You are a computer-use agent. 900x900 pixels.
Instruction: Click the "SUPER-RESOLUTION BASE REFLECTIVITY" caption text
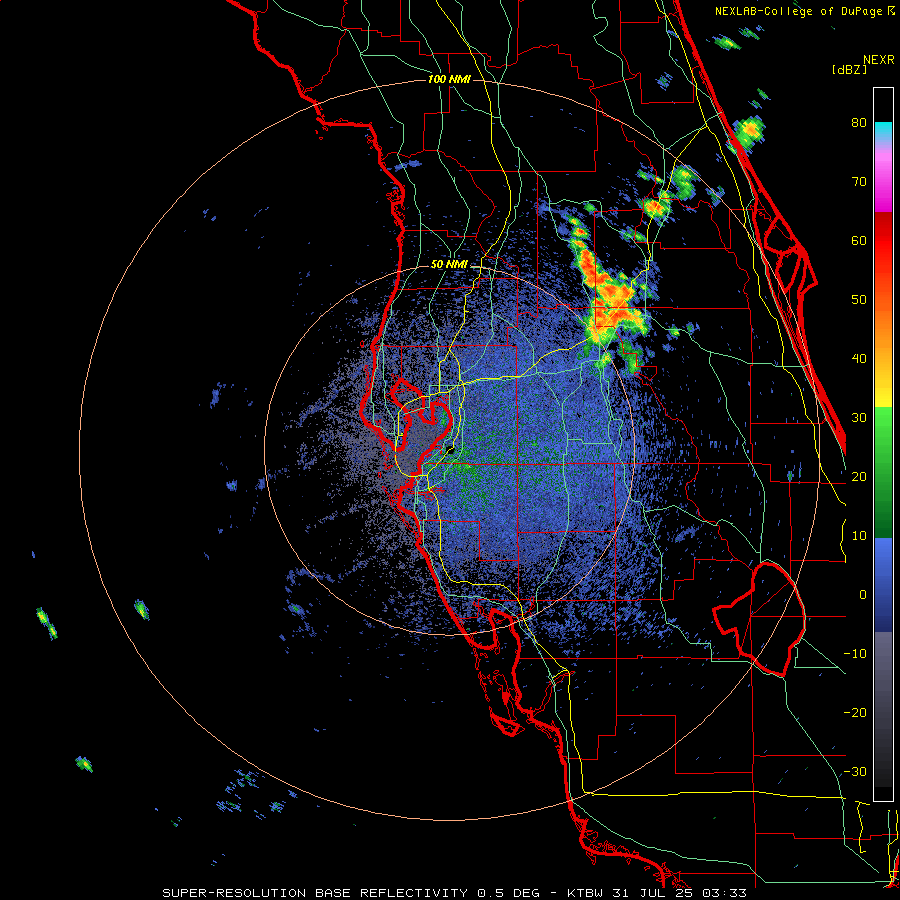(315, 893)
